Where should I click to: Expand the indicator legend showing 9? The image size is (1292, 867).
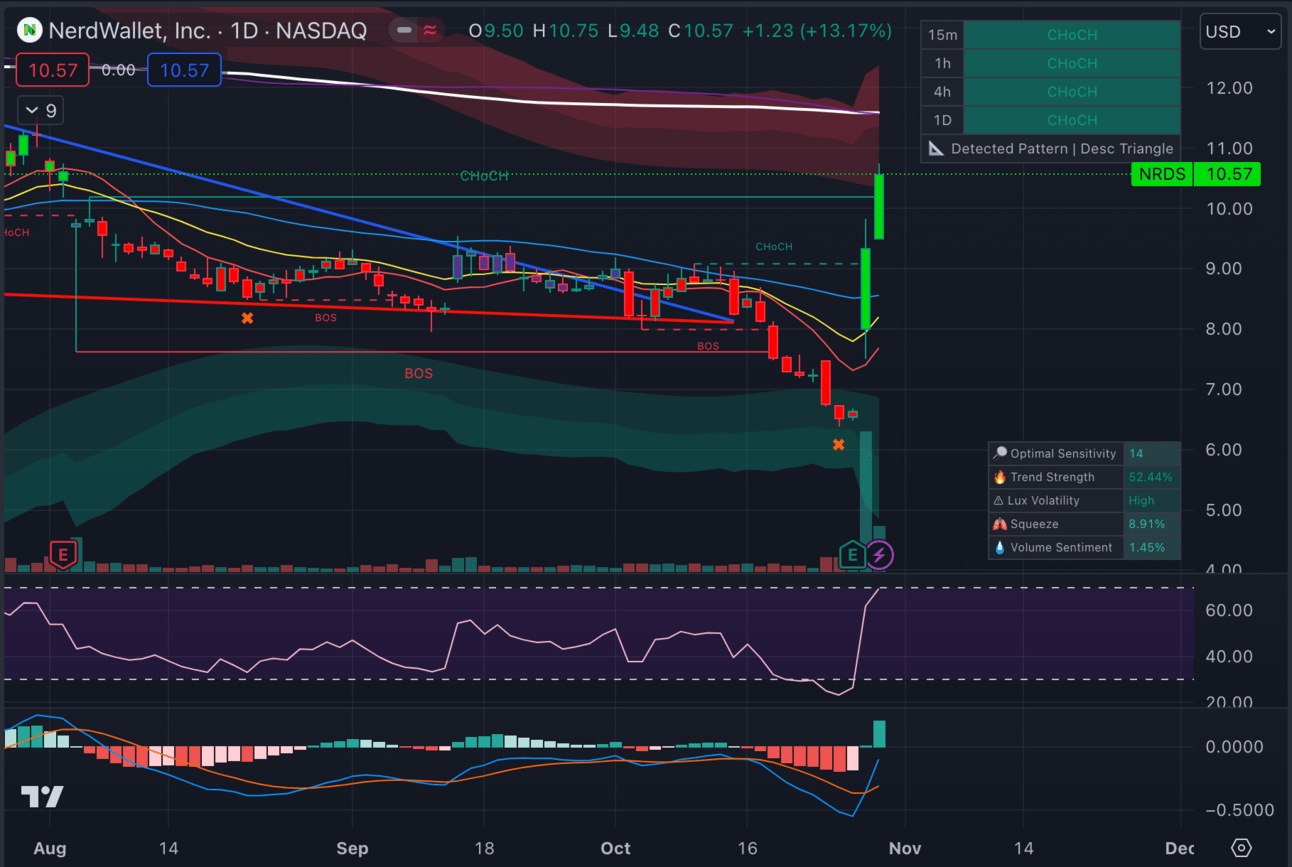42,110
